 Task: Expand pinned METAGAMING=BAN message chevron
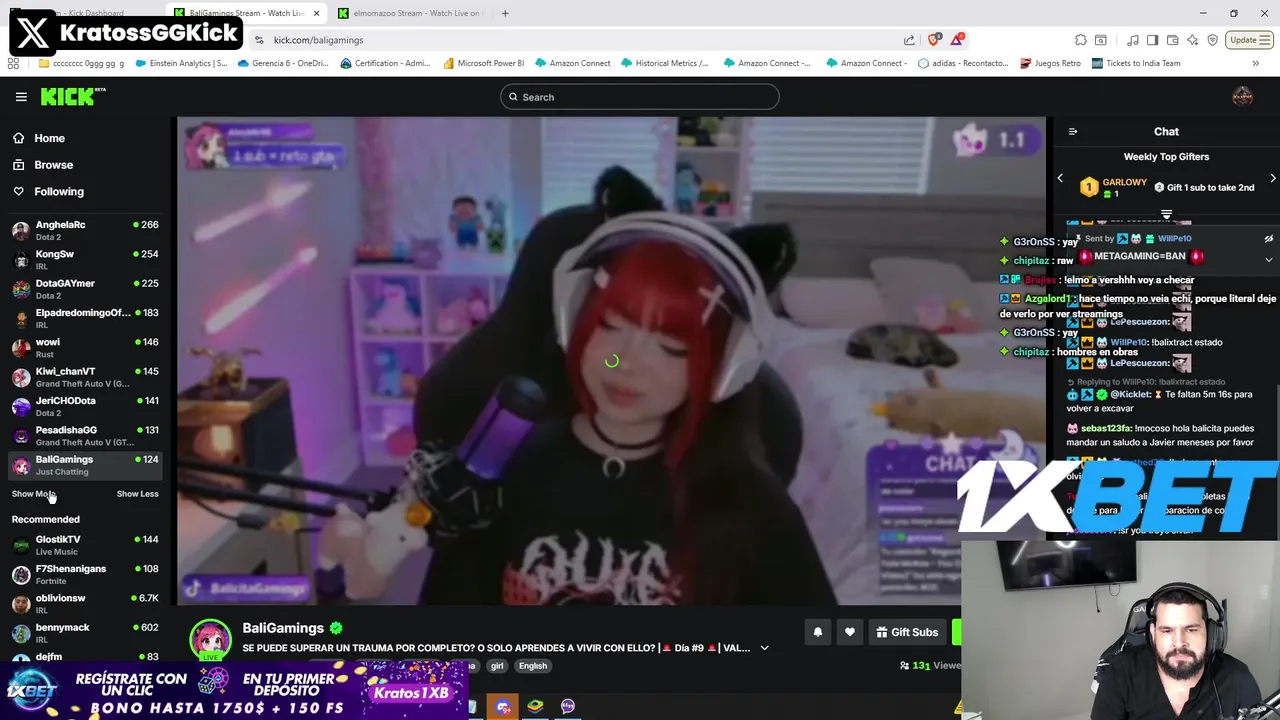point(1269,259)
